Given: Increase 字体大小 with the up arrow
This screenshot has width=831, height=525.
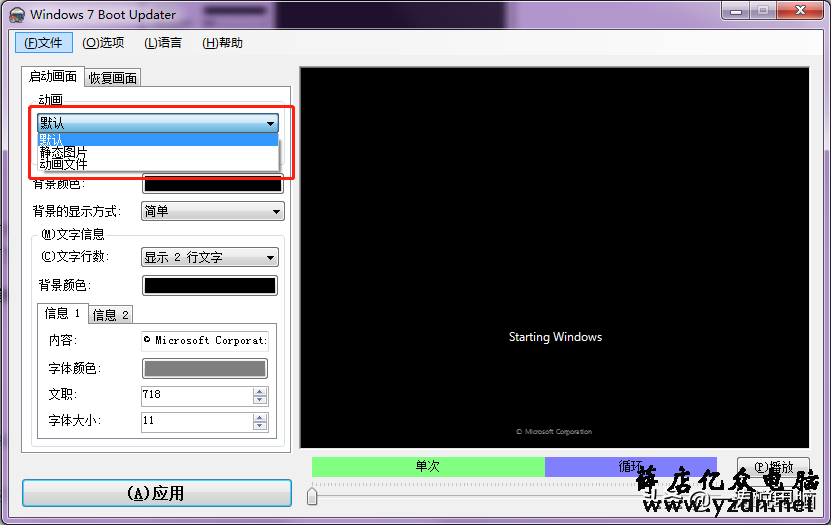Looking at the screenshot, I should point(260,417).
